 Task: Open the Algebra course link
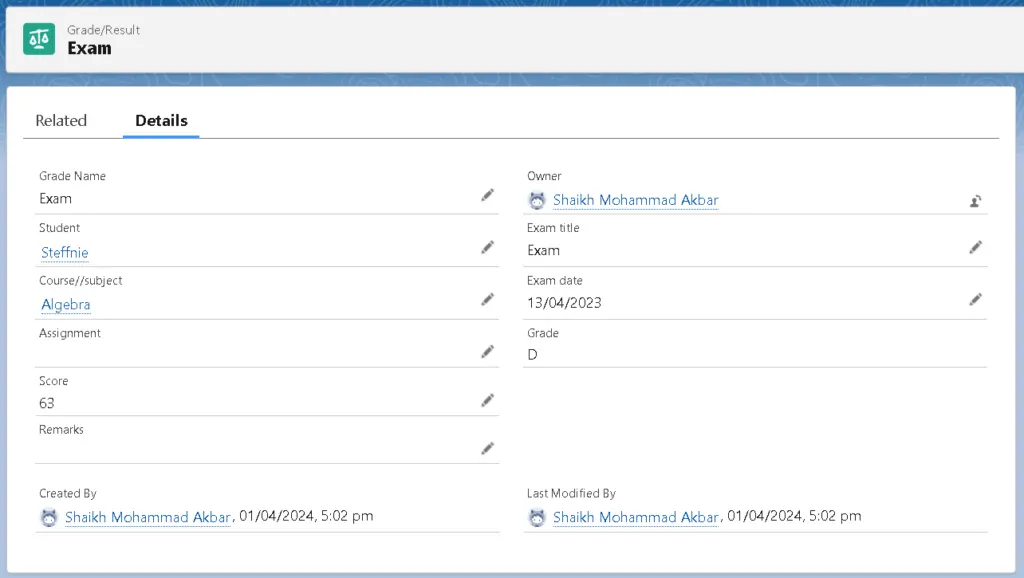point(66,305)
